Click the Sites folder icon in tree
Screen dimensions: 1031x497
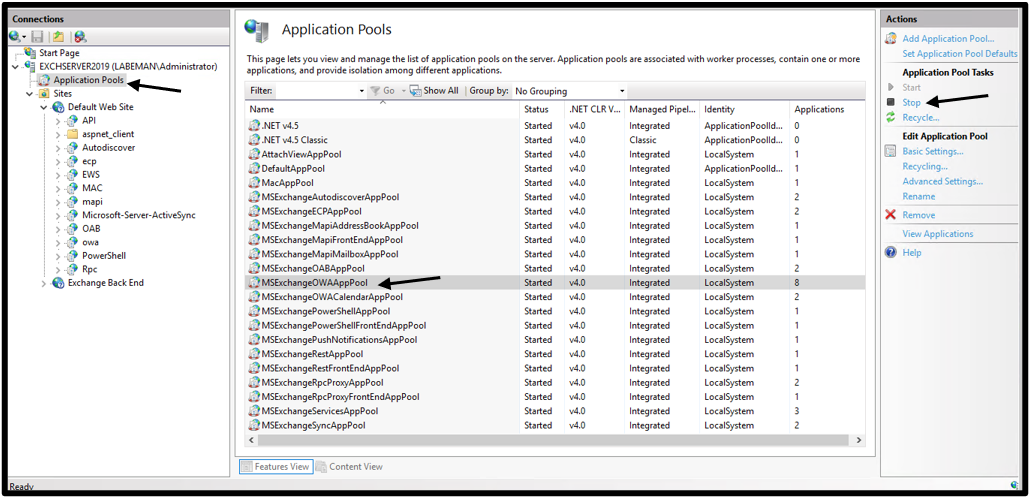click(44, 94)
